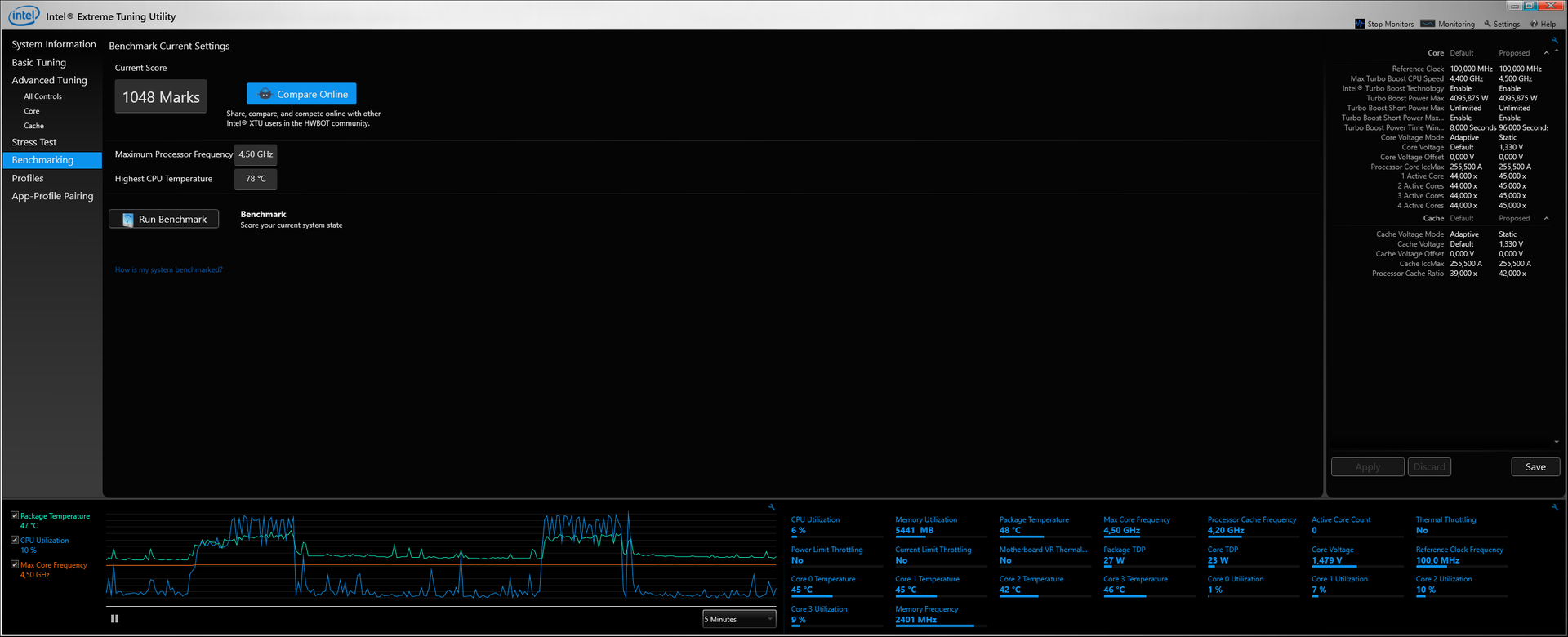Click the Stop Monitors waveform icon
The height and width of the screenshot is (637, 1568).
pyautogui.click(x=1360, y=24)
